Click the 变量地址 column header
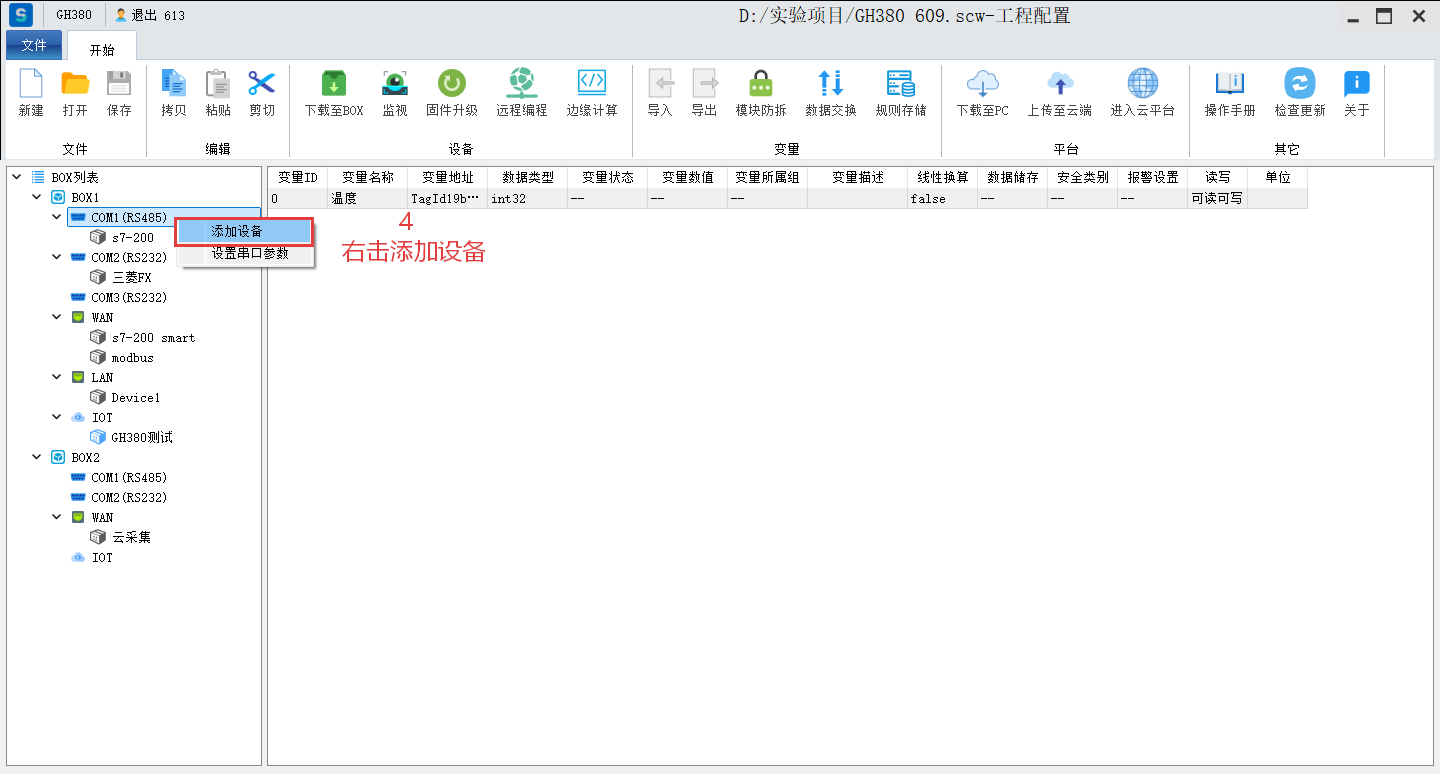Viewport: 1440px width, 774px height. coord(448,177)
